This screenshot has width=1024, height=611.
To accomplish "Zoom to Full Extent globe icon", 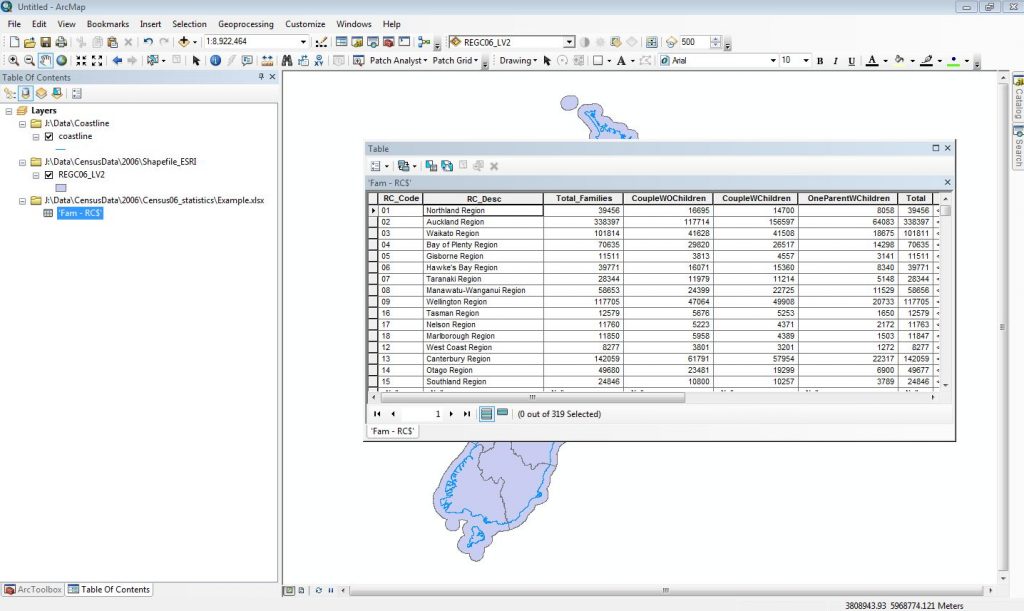I will pos(61,61).
